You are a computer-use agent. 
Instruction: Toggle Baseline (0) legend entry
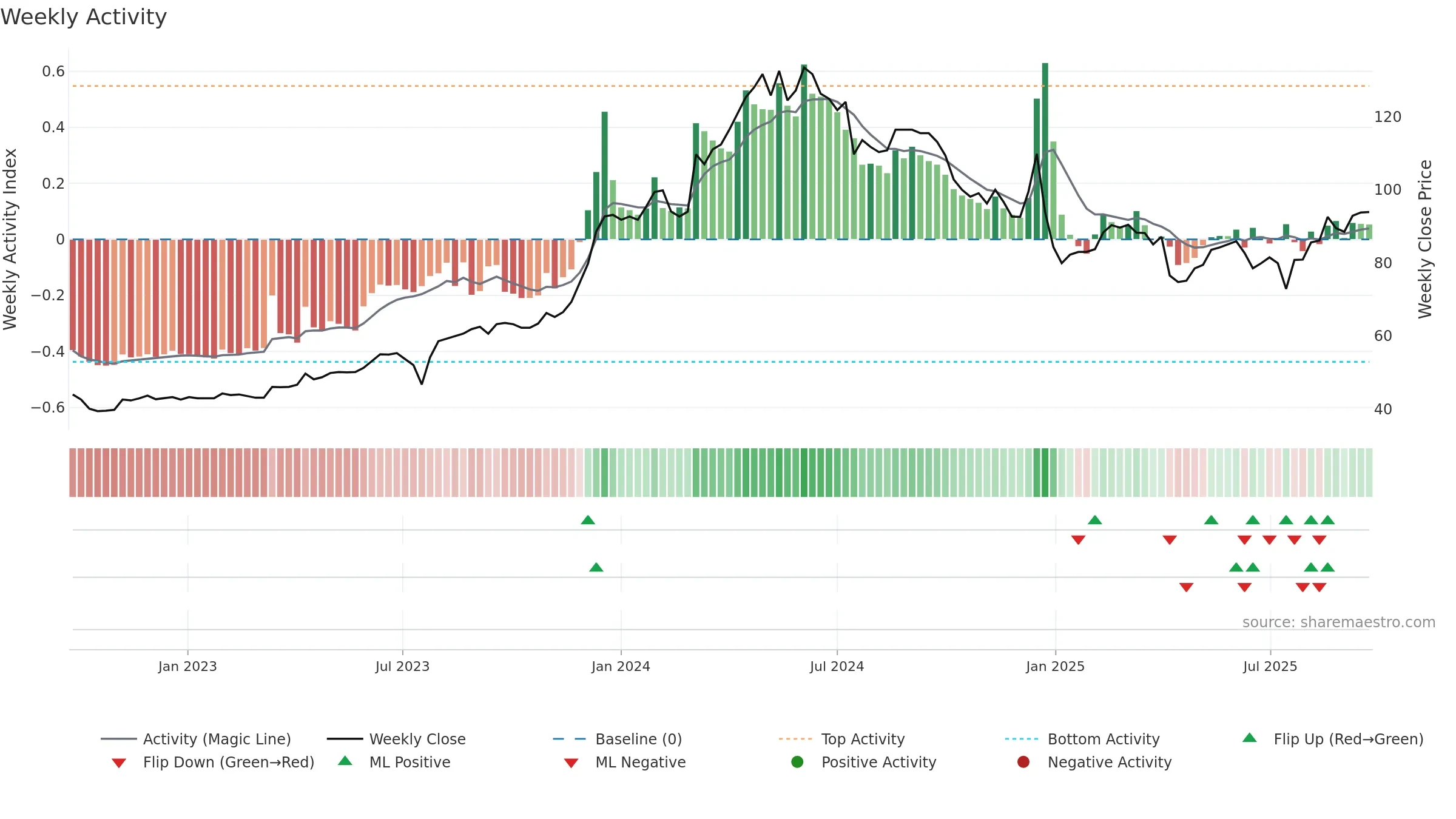(618, 739)
